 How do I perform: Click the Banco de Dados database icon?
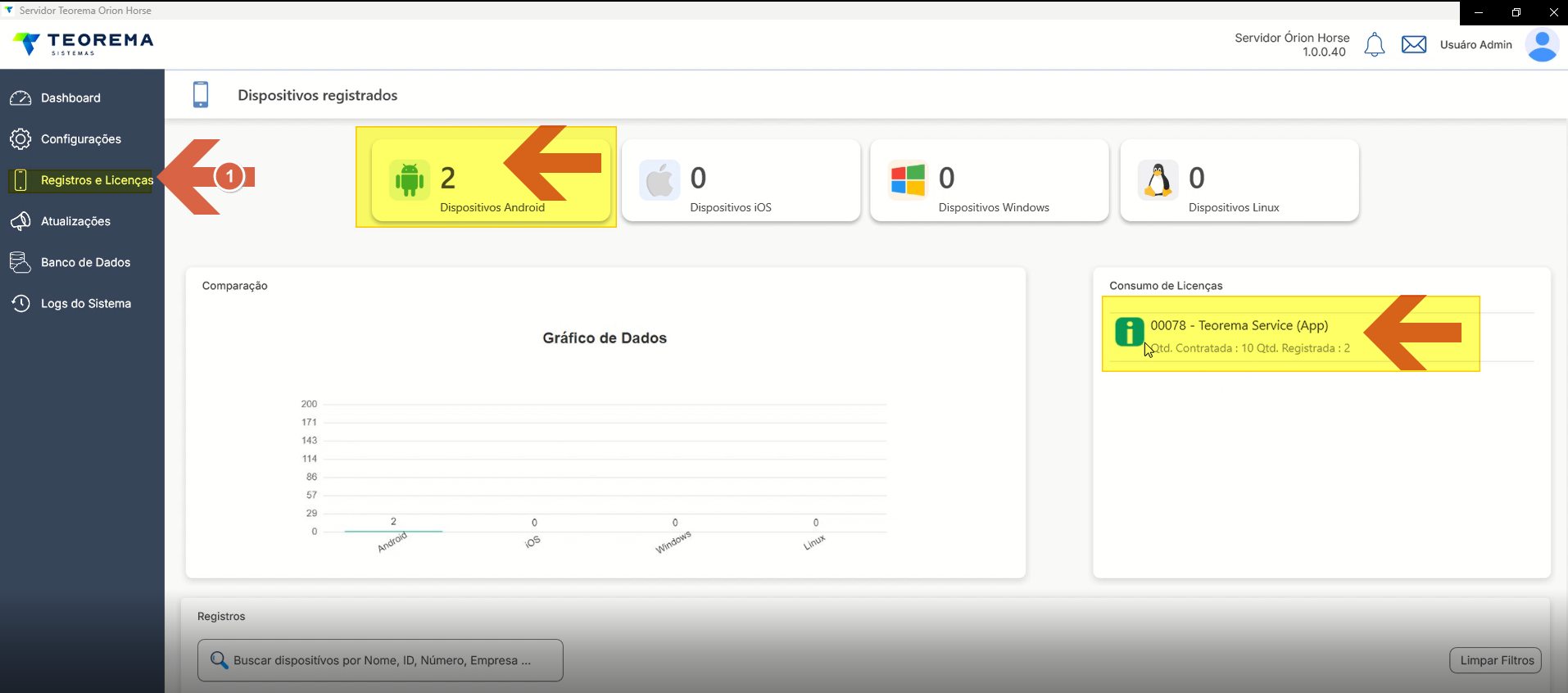click(x=20, y=262)
